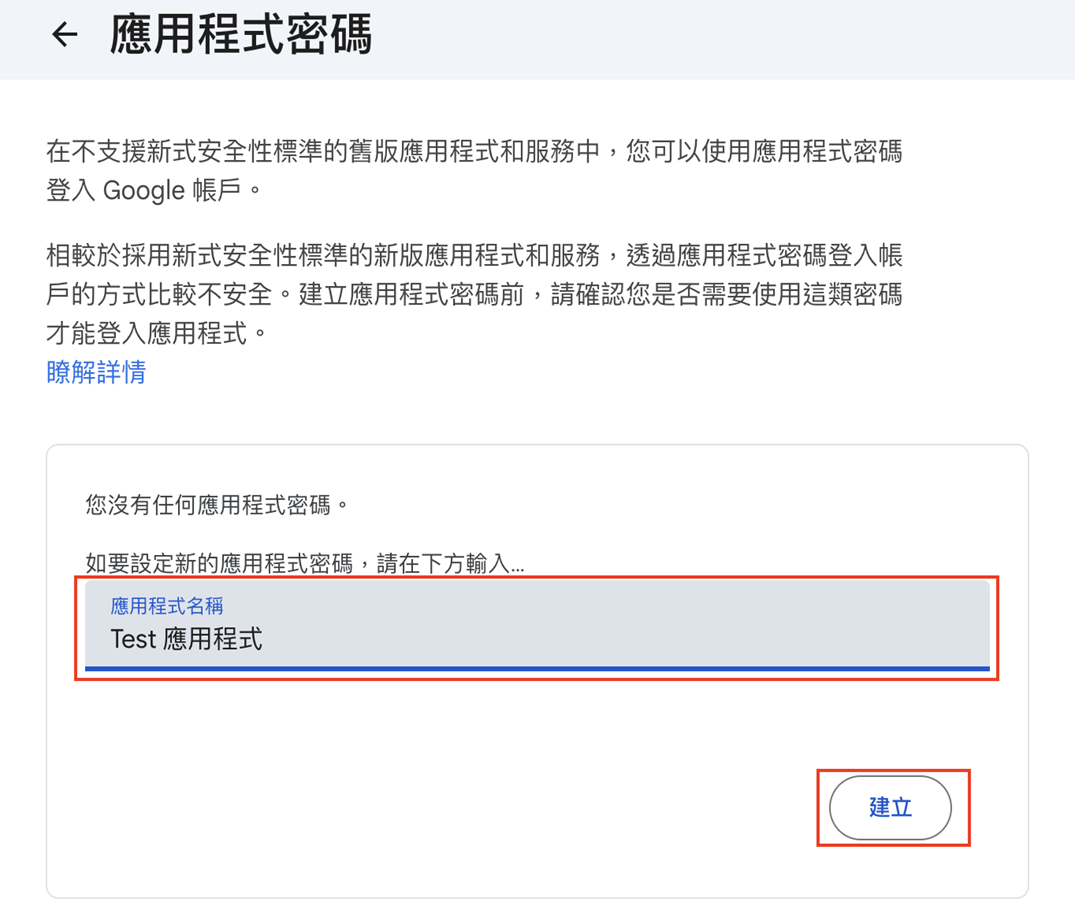Click the 應用程式名稱 floating field label
The image size is (1075, 920).
pos(166,606)
